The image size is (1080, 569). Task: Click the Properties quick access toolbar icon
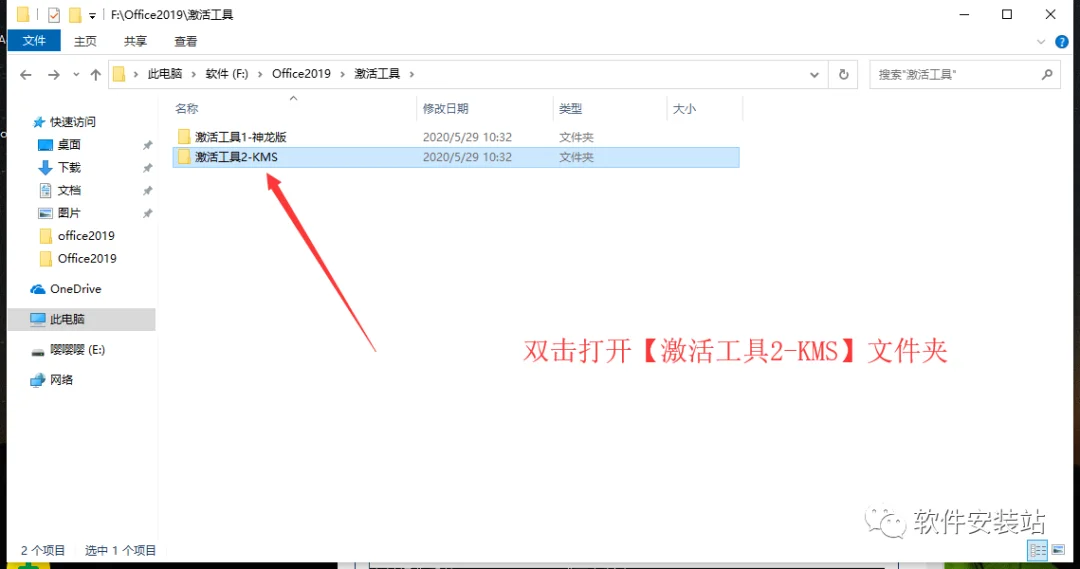pyautogui.click(x=54, y=14)
